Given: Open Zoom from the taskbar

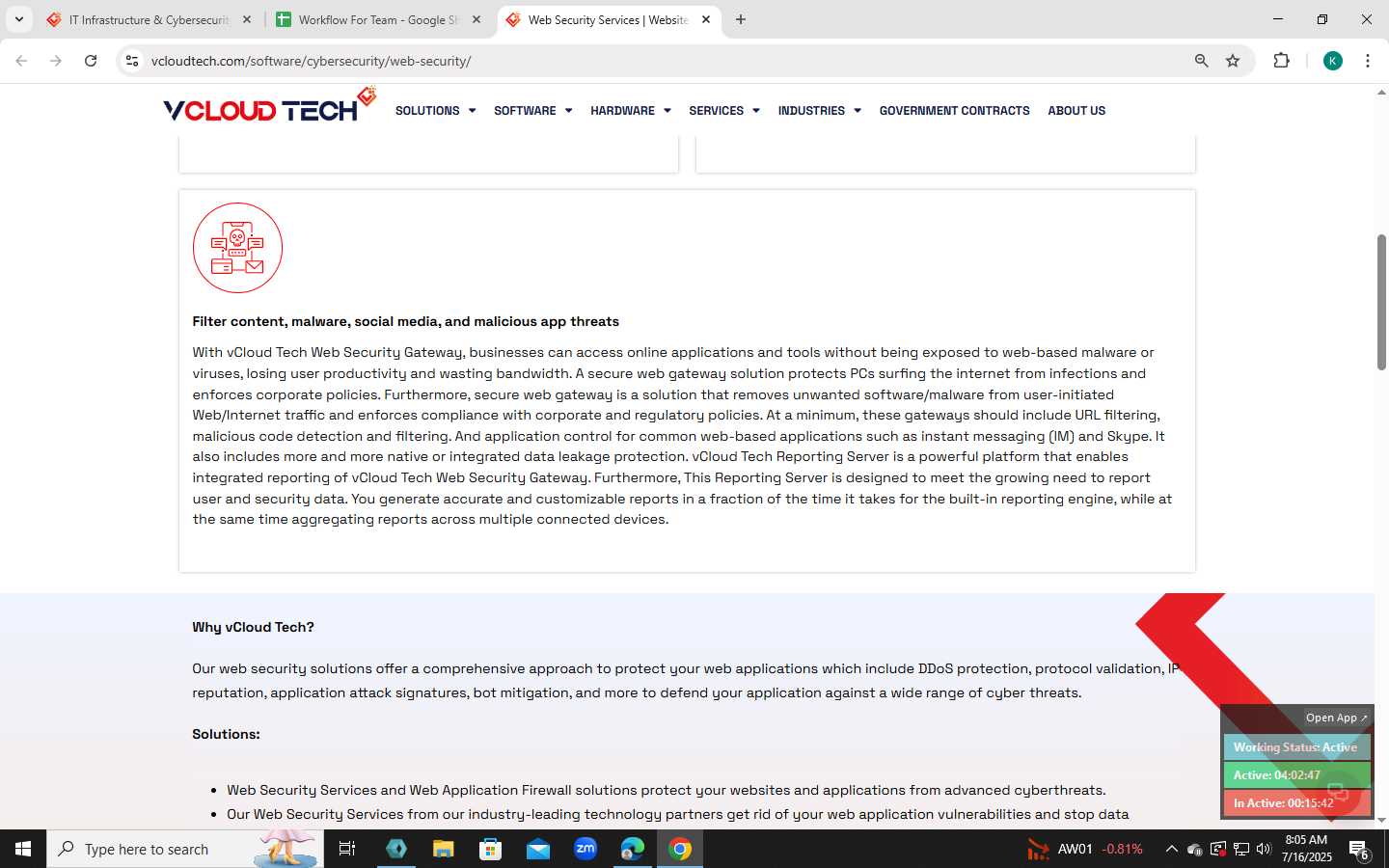Looking at the screenshot, I should (x=586, y=849).
